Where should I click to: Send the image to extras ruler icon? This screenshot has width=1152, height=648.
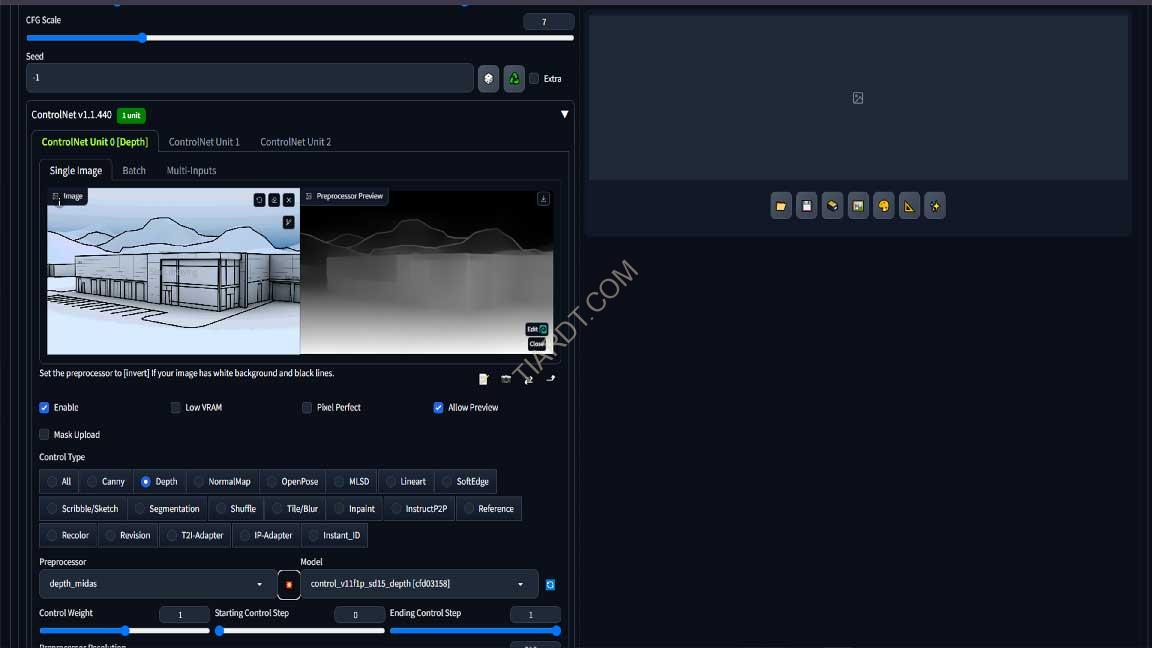(910, 206)
